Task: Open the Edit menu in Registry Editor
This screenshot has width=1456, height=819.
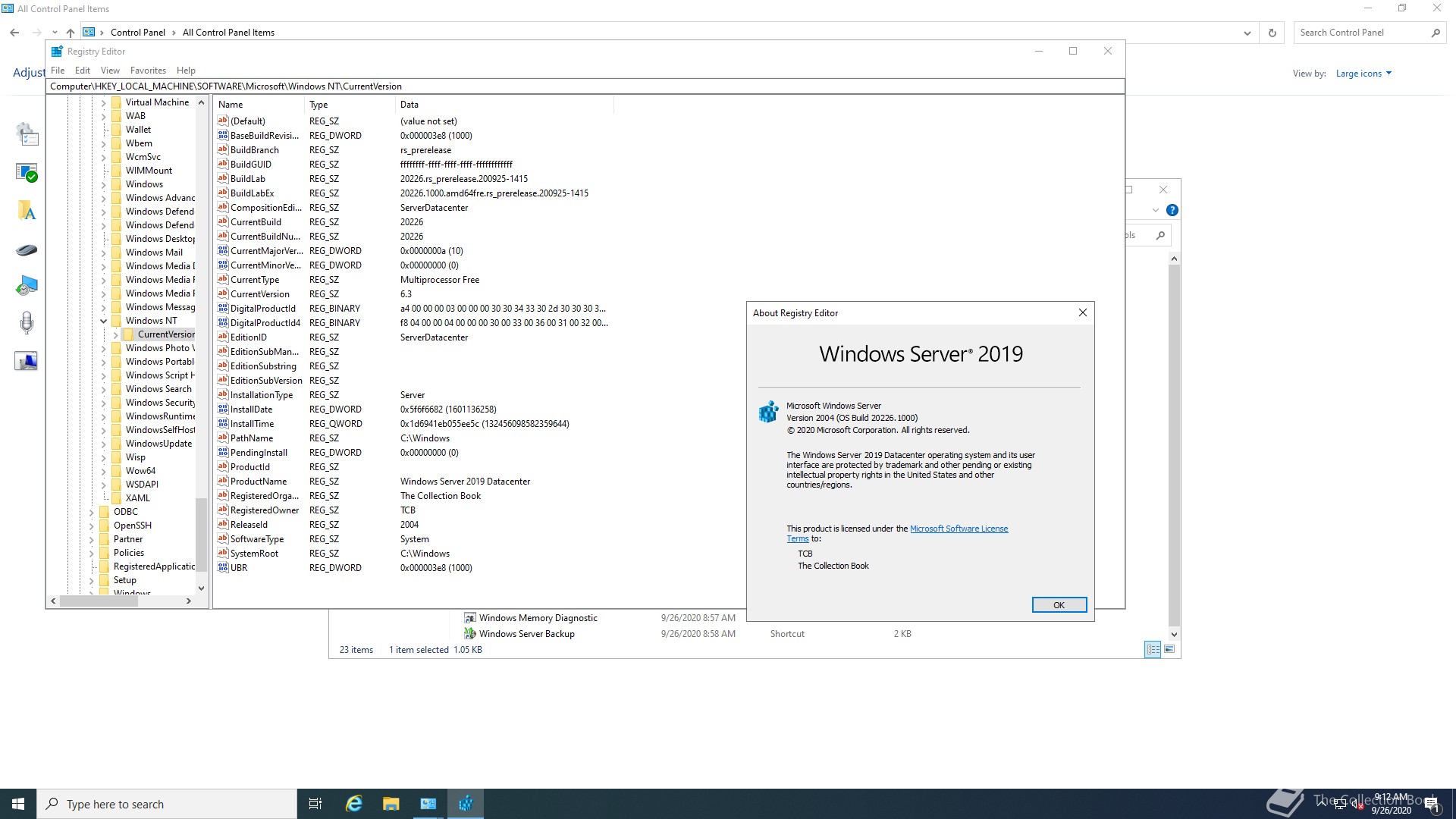Action: pos(83,71)
